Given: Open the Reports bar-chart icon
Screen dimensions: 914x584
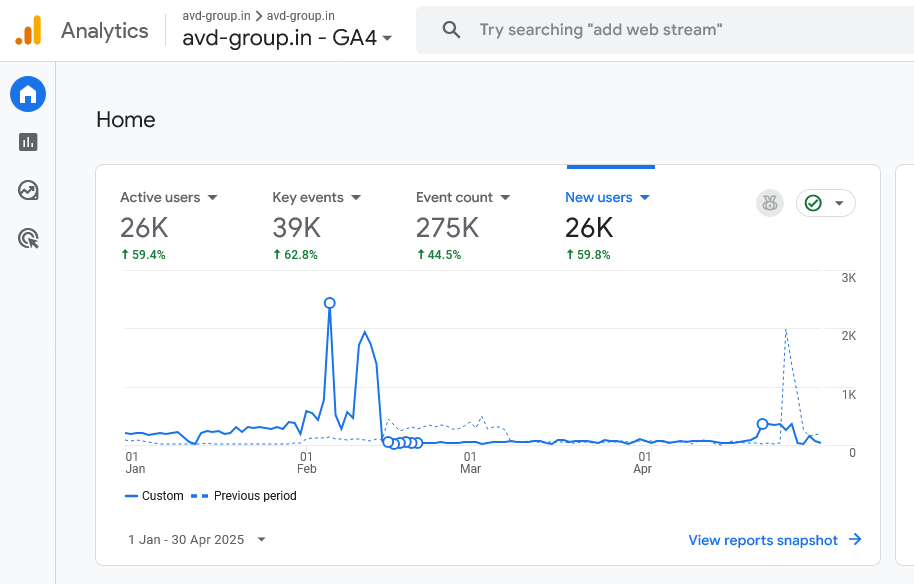Looking at the screenshot, I should point(28,142).
